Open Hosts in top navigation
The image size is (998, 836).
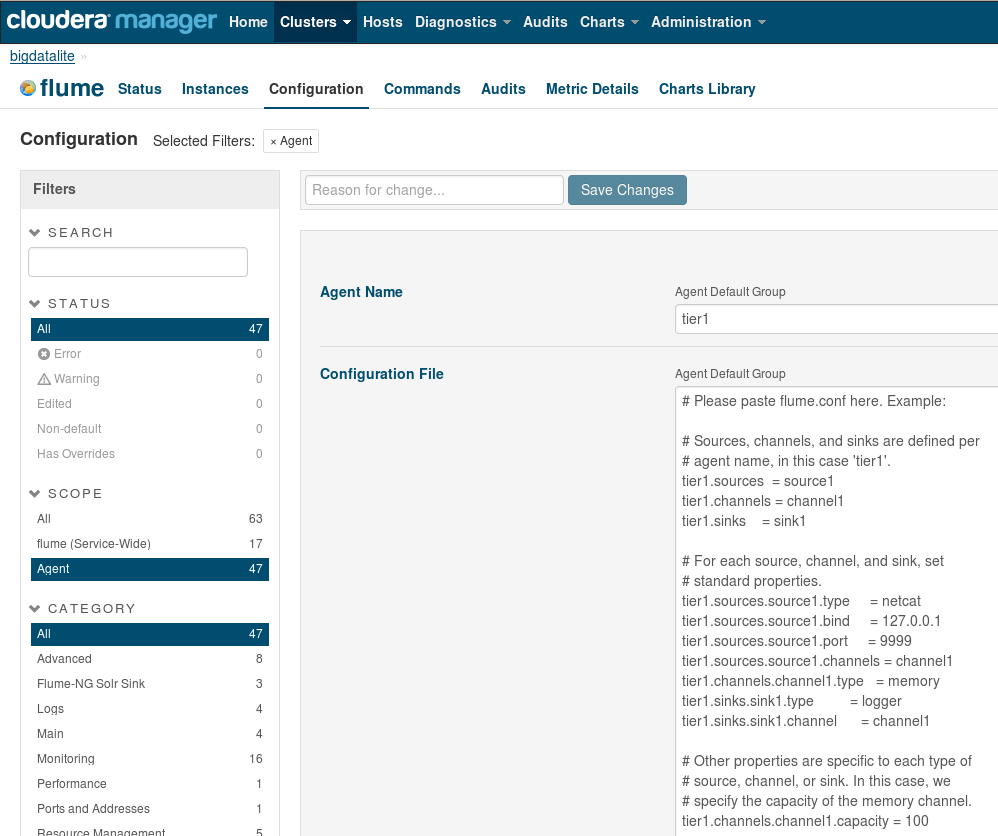pyautogui.click(x=383, y=22)
